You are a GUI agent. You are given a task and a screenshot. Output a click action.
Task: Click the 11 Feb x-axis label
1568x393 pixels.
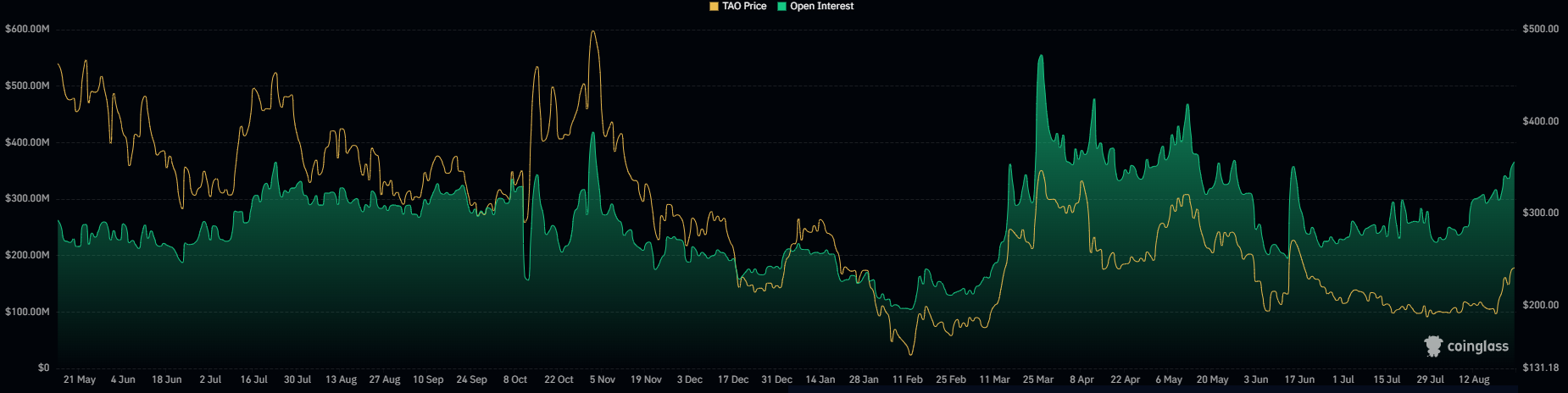click(908, 379)
